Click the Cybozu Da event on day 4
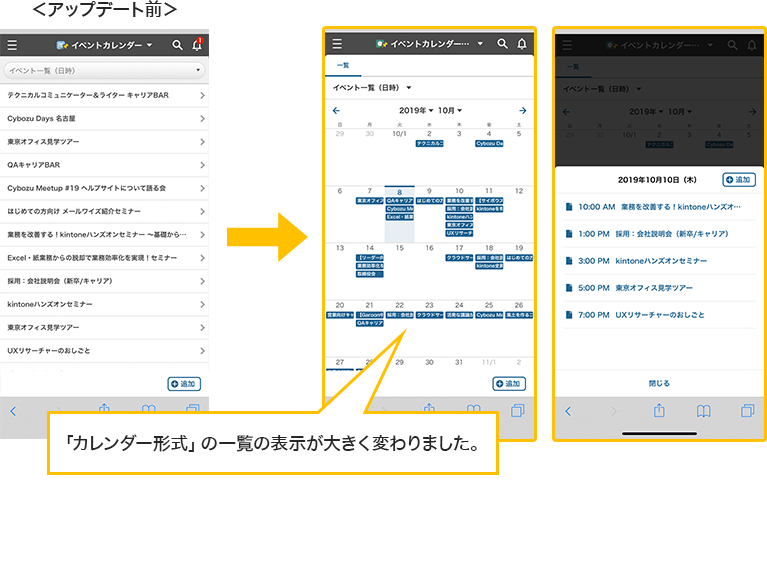Viewport: 767px width, 577px height. (489, 144)
